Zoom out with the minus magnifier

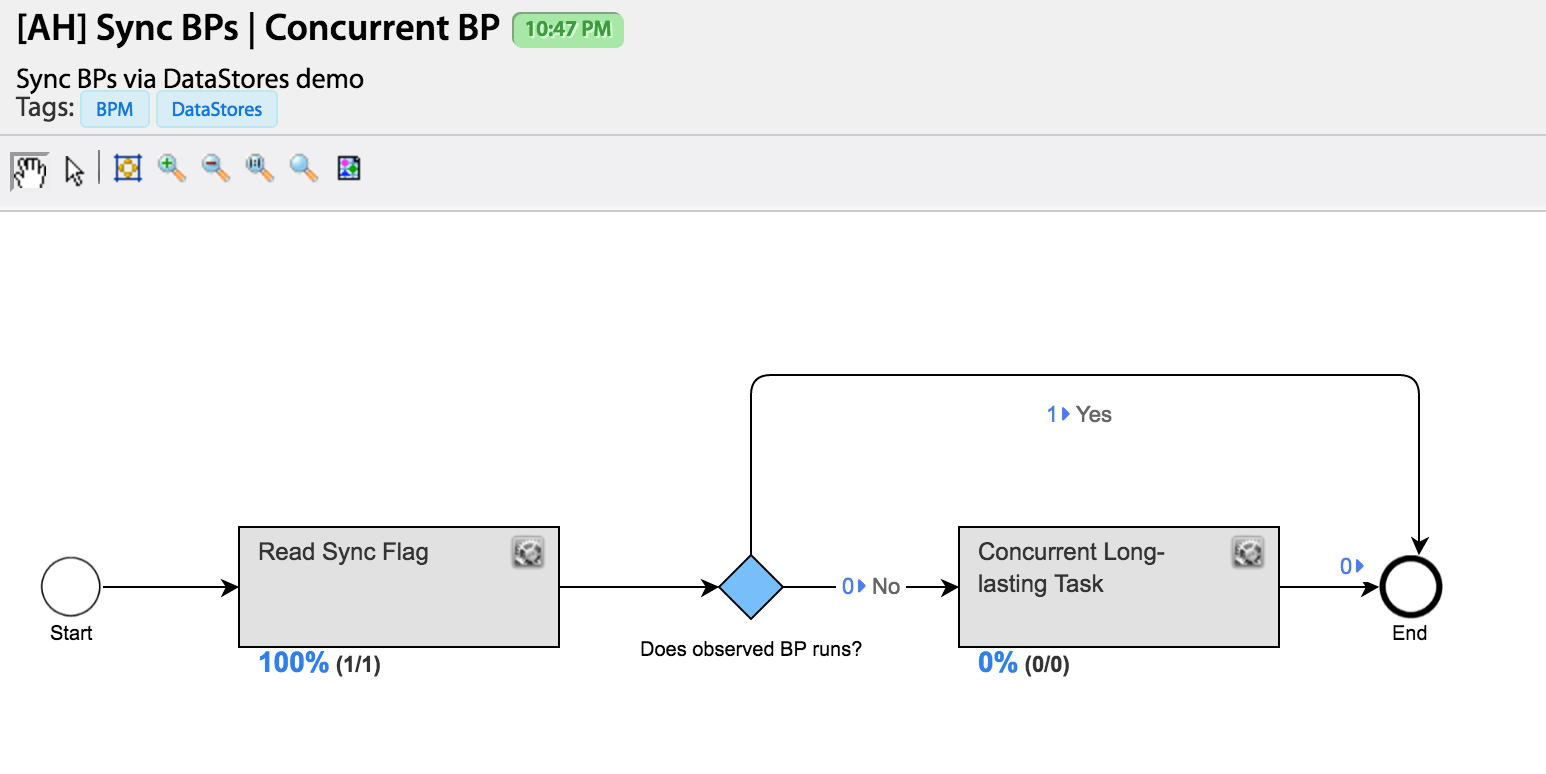click(x=216, y=168)
